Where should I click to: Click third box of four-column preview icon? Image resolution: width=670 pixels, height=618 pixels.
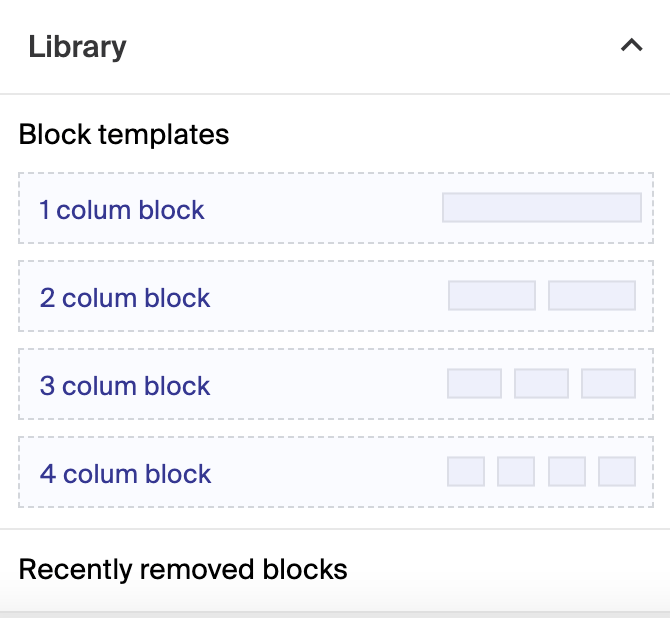(567, 472)
